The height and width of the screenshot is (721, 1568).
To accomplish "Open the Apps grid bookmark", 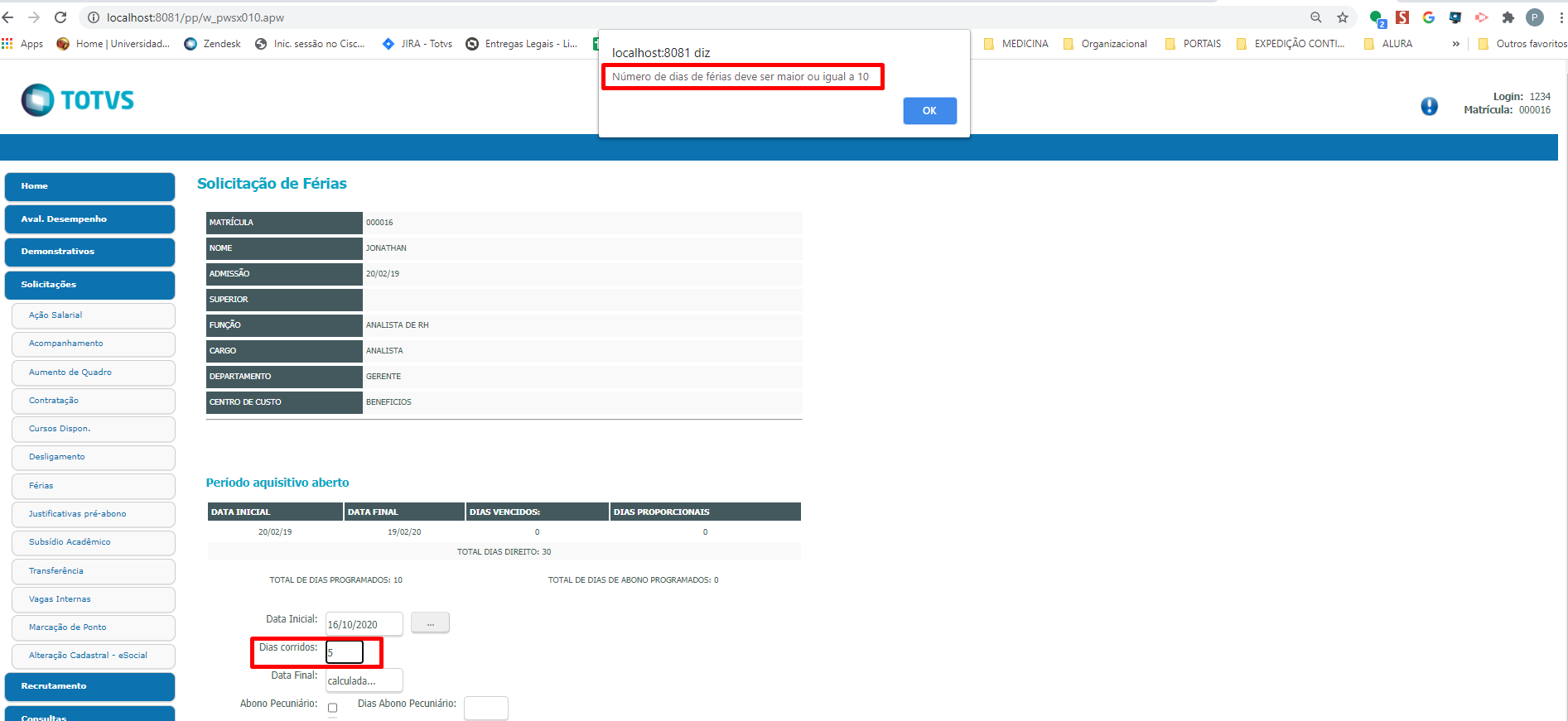I will [22, 44].
